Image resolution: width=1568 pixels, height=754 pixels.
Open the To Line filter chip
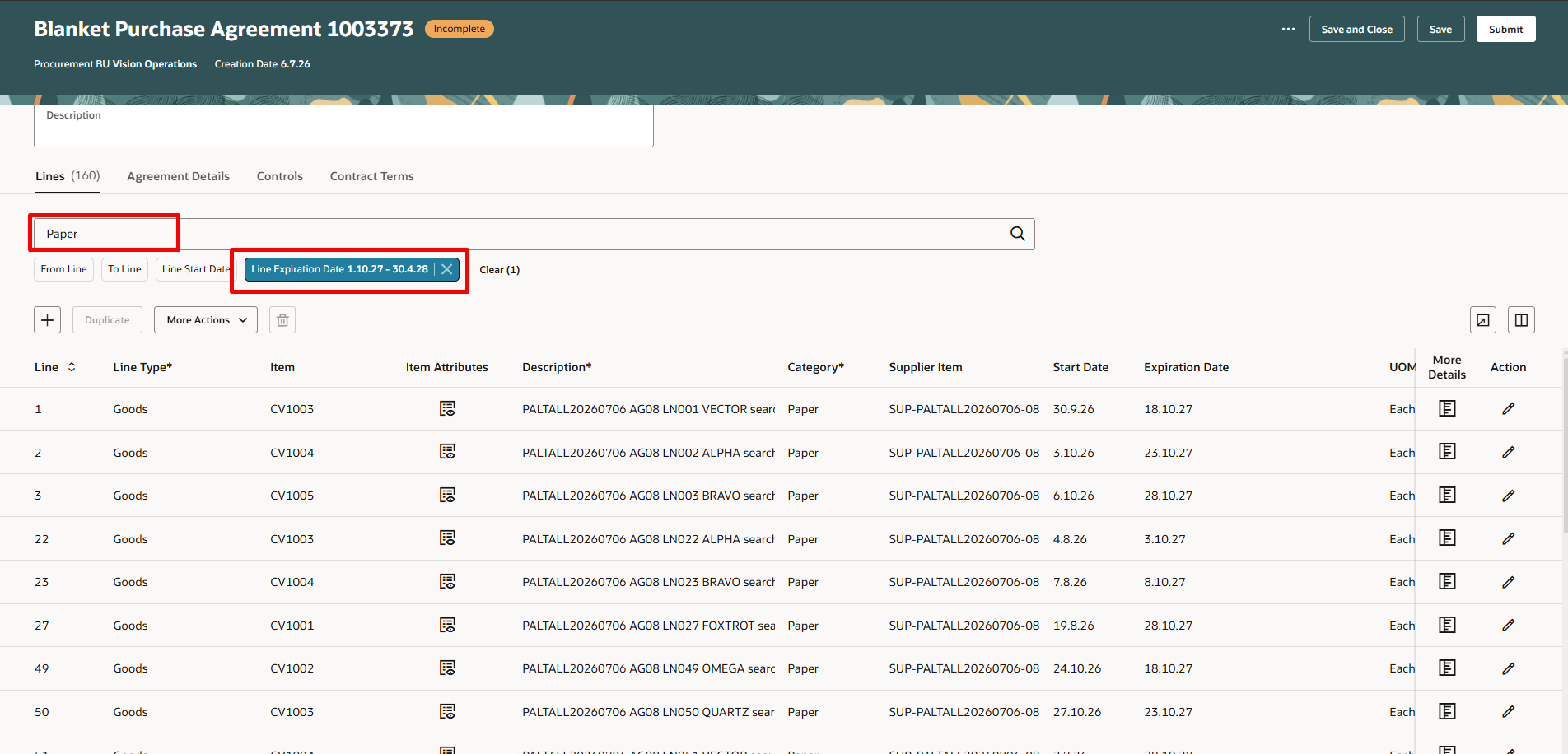tap(124, 269)
